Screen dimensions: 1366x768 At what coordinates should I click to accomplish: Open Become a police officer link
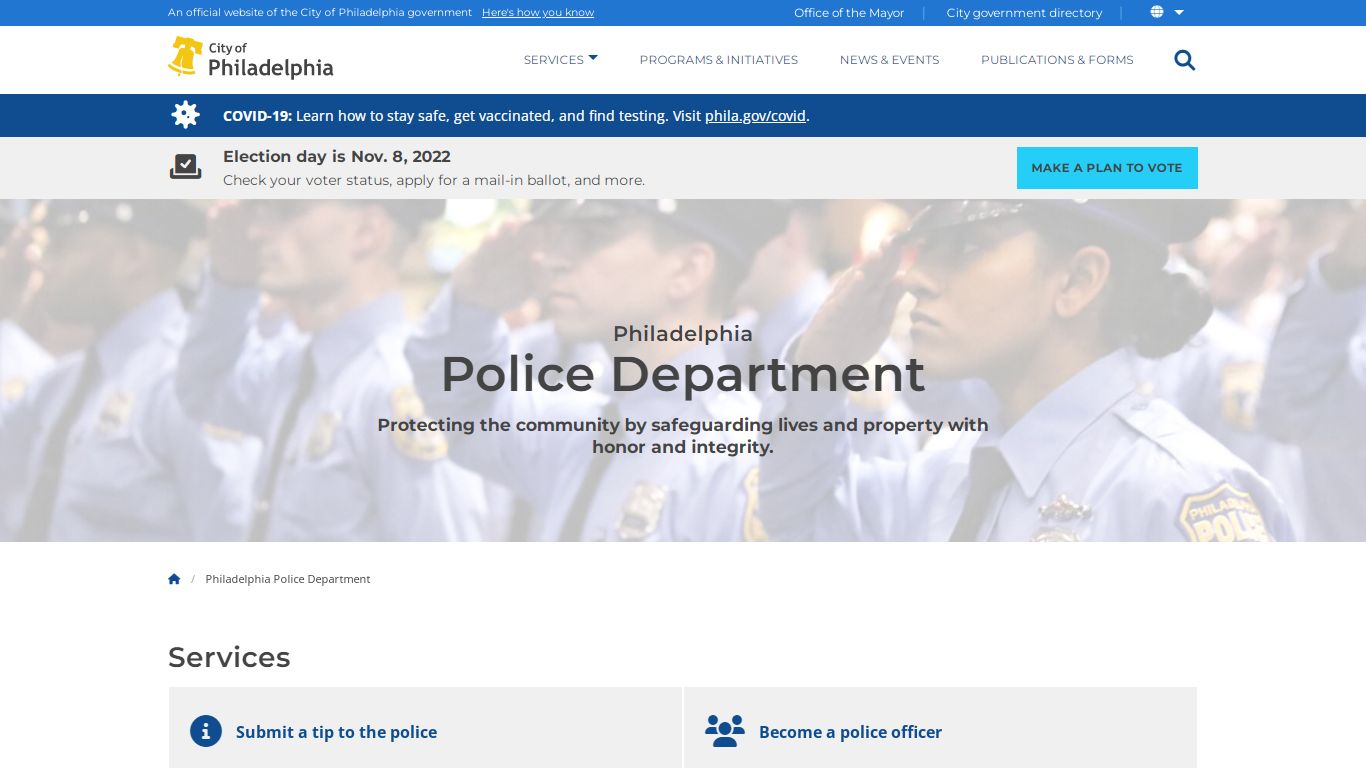click(850, 732)
